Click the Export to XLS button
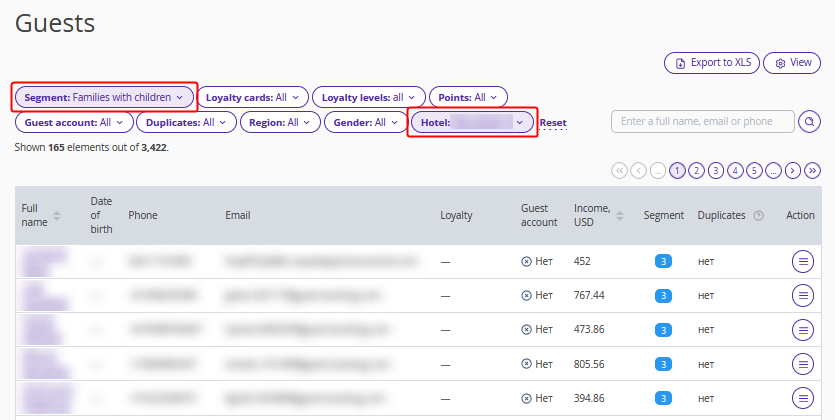The height and width of the screenshot is (420, 835). pos(711,62)
